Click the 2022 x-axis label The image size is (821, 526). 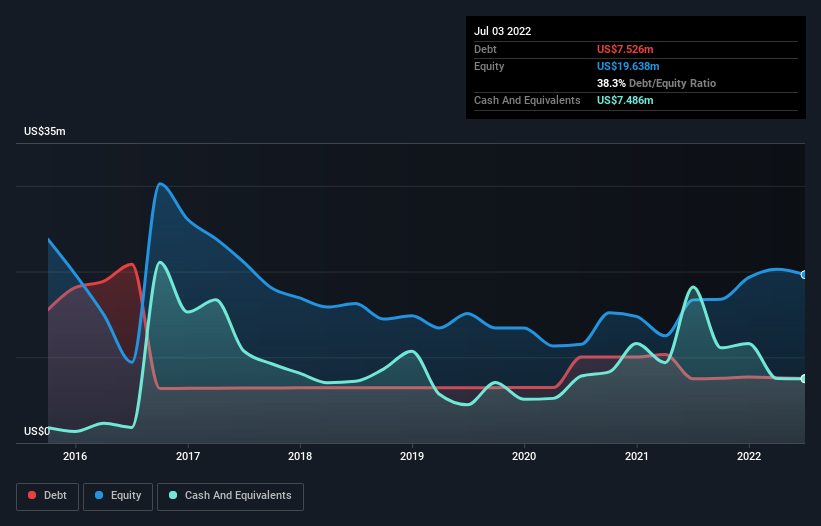coord(749,456)
